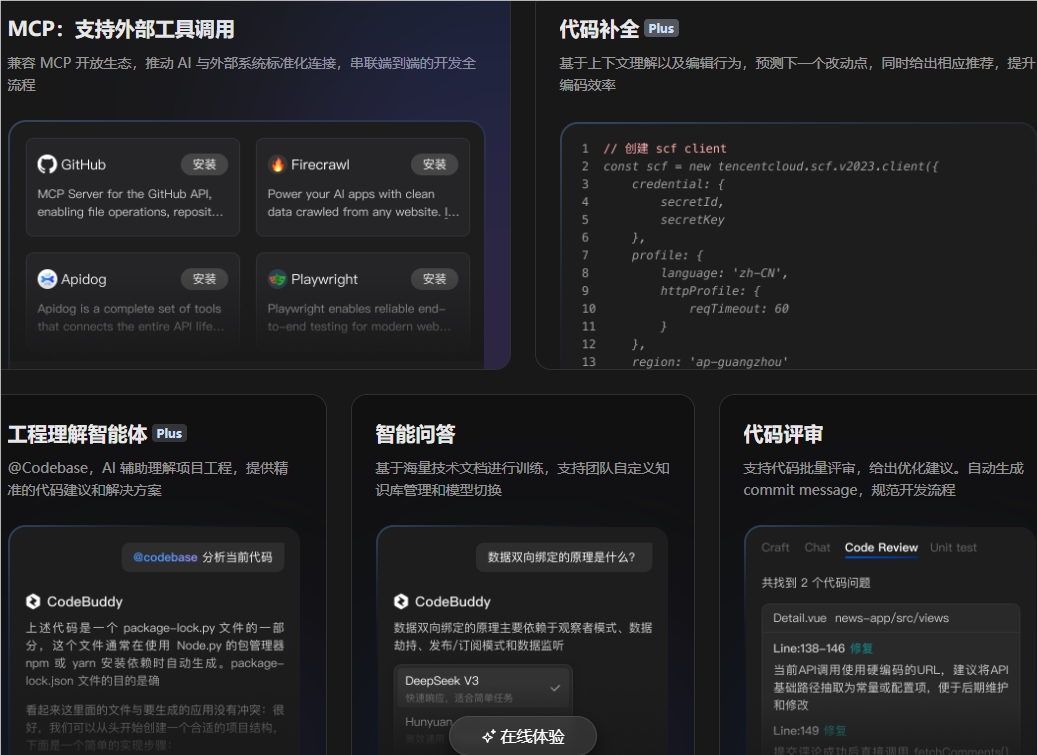This screenshot has height=755, width=1037.
Task: Click the sparkle icon on 在线体验 button
Action: pyautogui.click(x=488, y=737)
